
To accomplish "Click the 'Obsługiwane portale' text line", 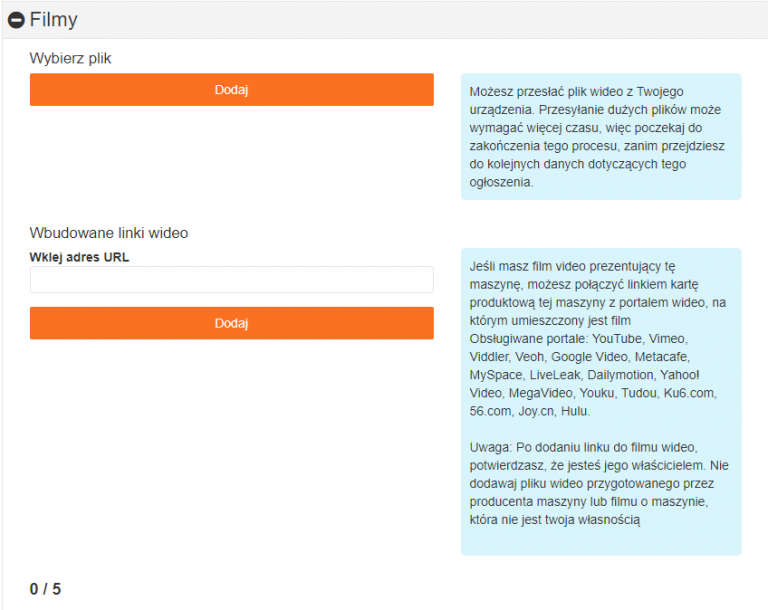I will pyautogui.click(x=578, y=339).
